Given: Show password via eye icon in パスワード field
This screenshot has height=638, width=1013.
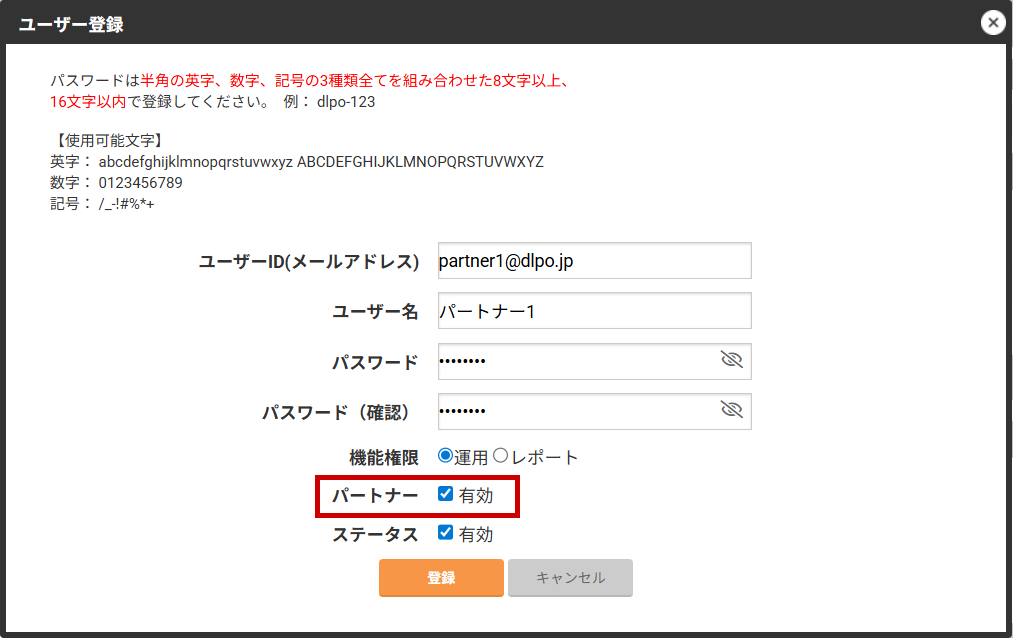Looking at the screenshot, I should [x=731, y=359].
